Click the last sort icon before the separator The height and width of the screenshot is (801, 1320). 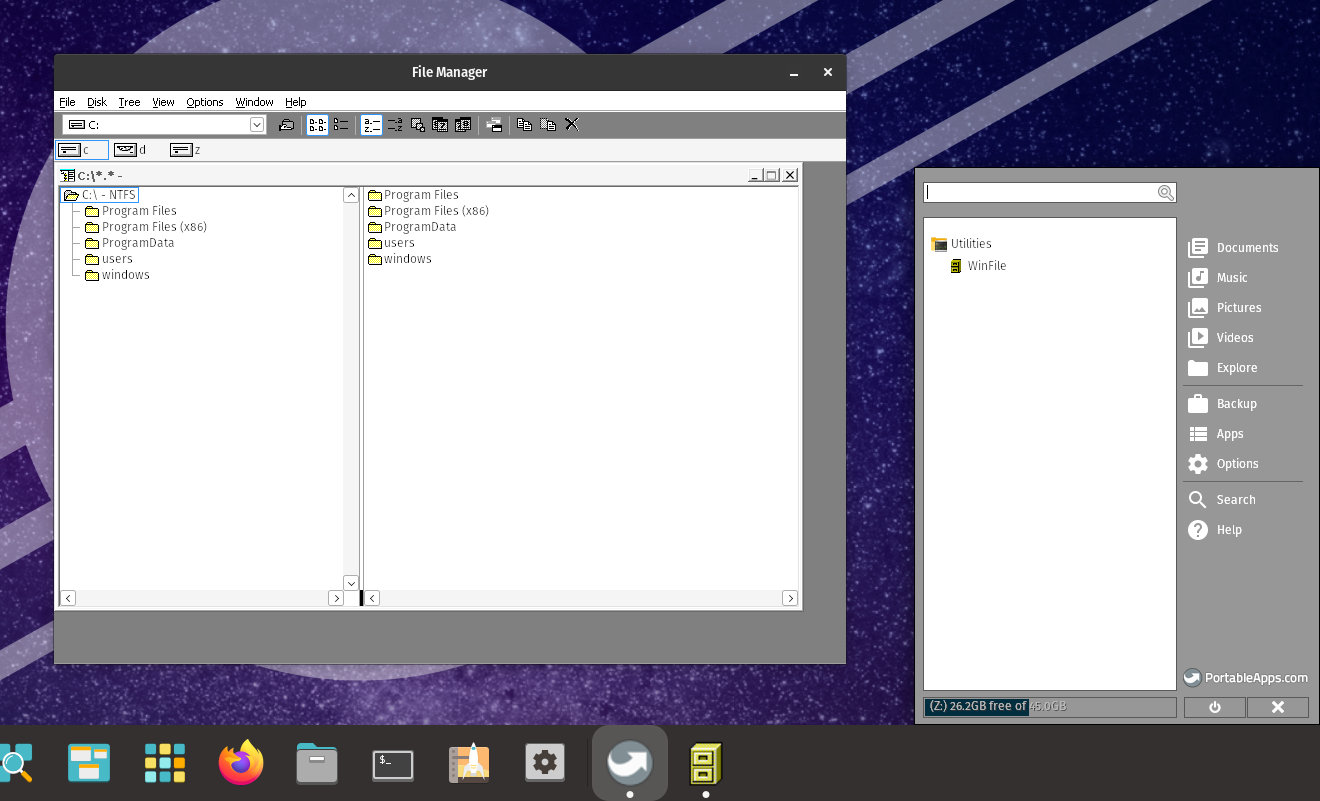tap(463, 125)
